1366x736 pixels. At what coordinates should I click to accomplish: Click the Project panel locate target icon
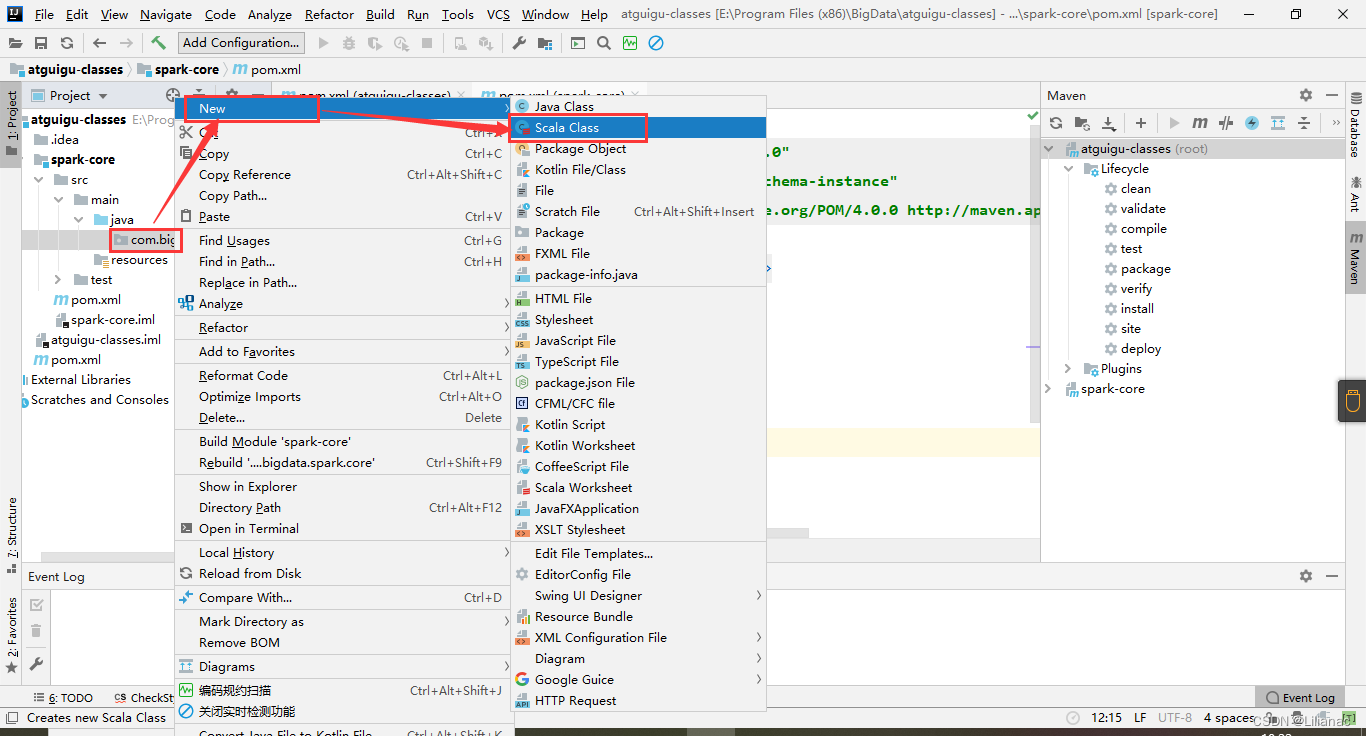(172, 95)
